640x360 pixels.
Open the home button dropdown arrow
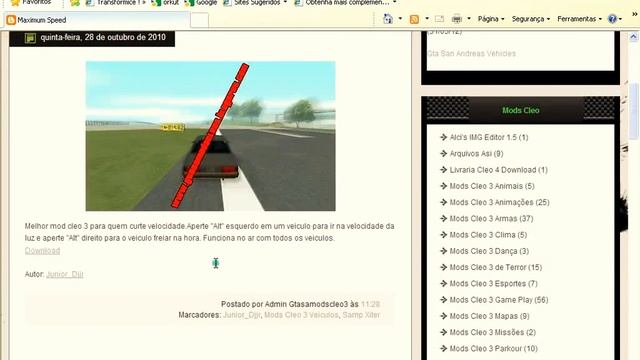[400, 19]
